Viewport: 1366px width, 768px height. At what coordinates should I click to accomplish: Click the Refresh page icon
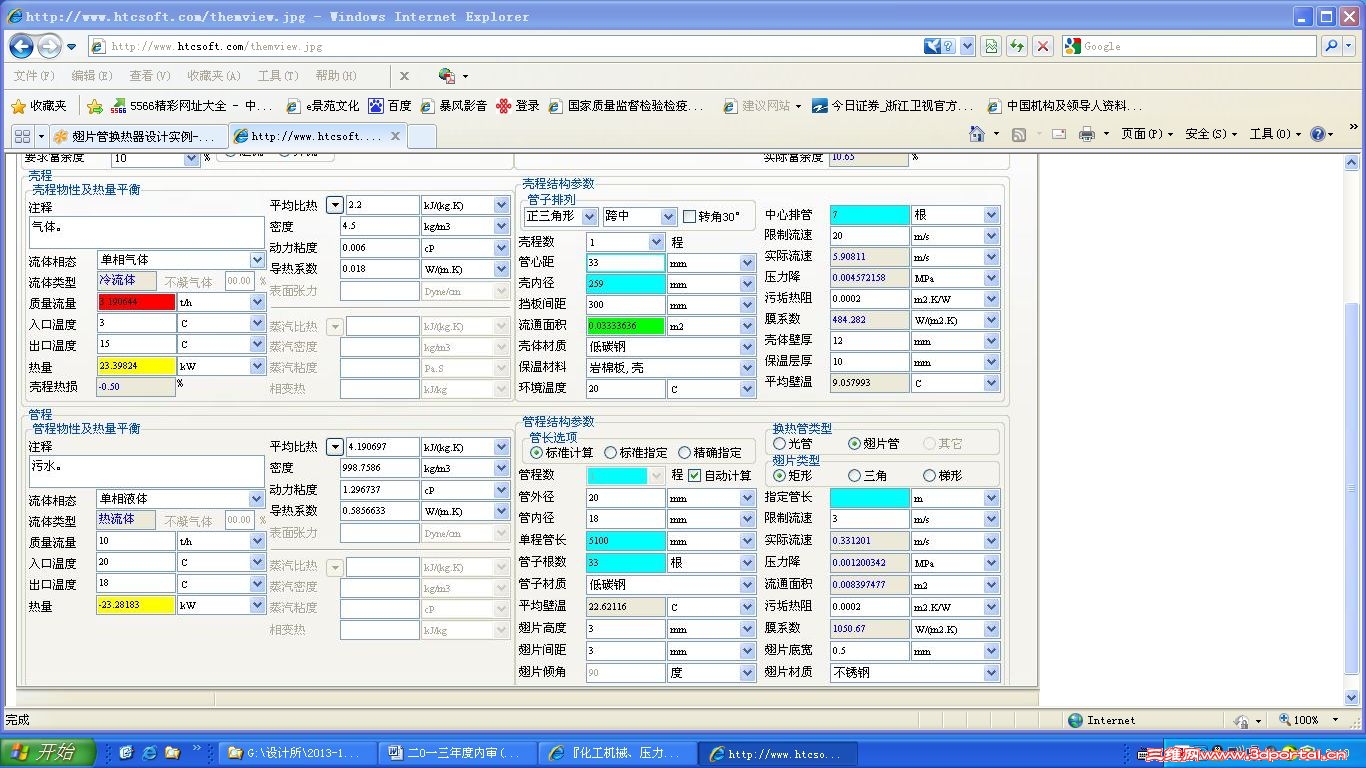1017,46
